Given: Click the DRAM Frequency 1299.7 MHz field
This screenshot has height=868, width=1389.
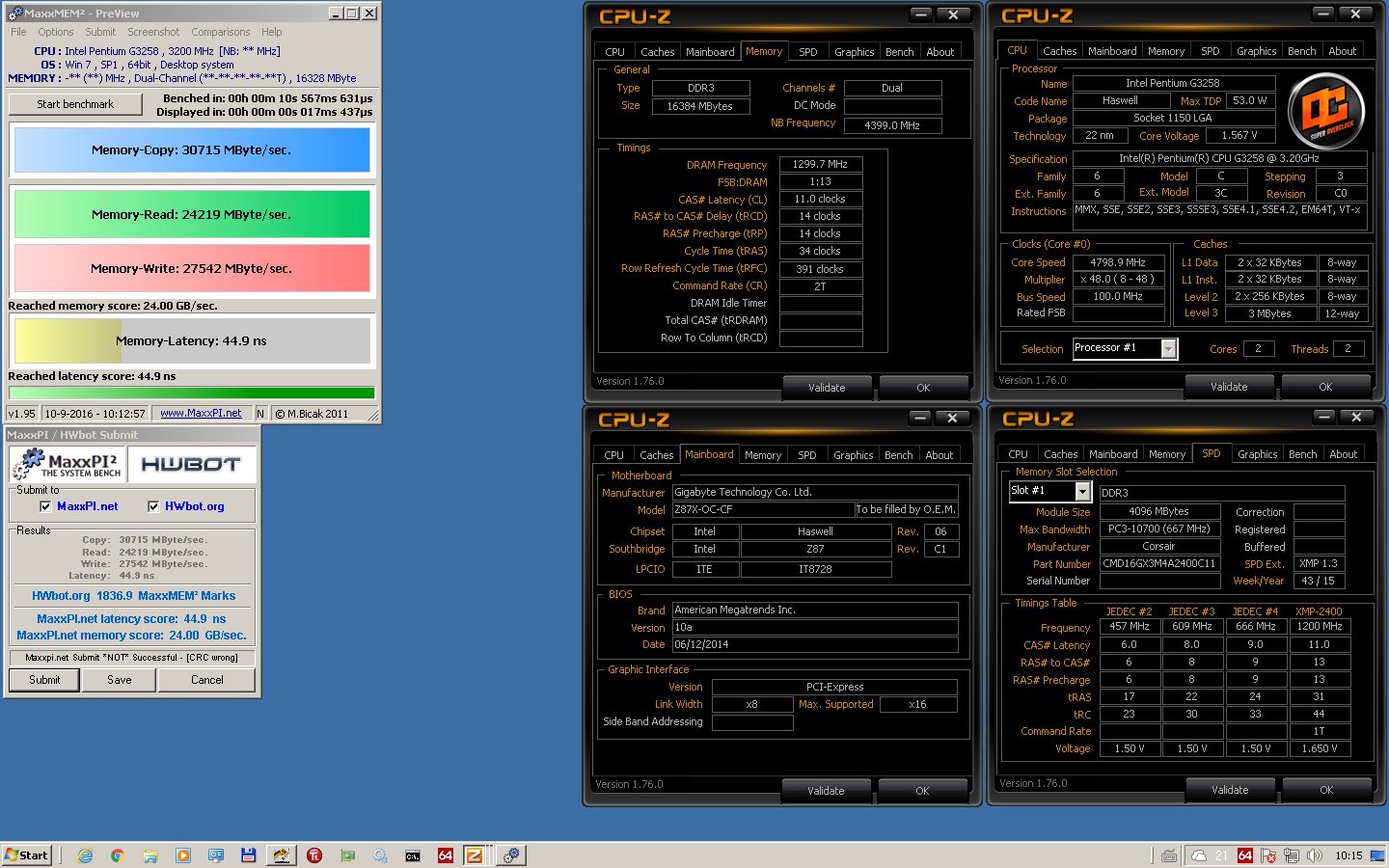Looking at the screenshot, I should pyautogui.click(x=820, y=165).
